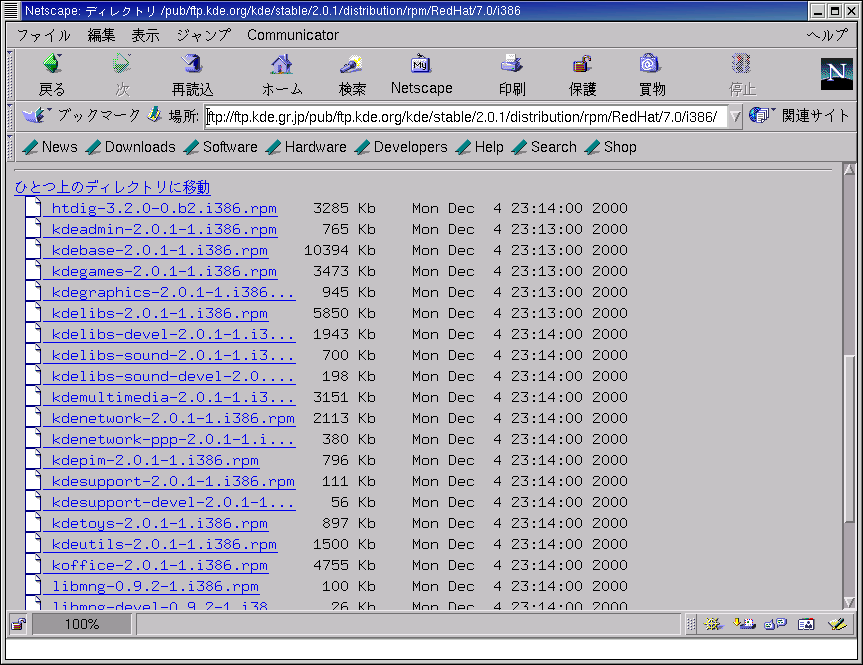
Task: Click the Back (戻る) toolbar icon
Action: tap(52, 64)
